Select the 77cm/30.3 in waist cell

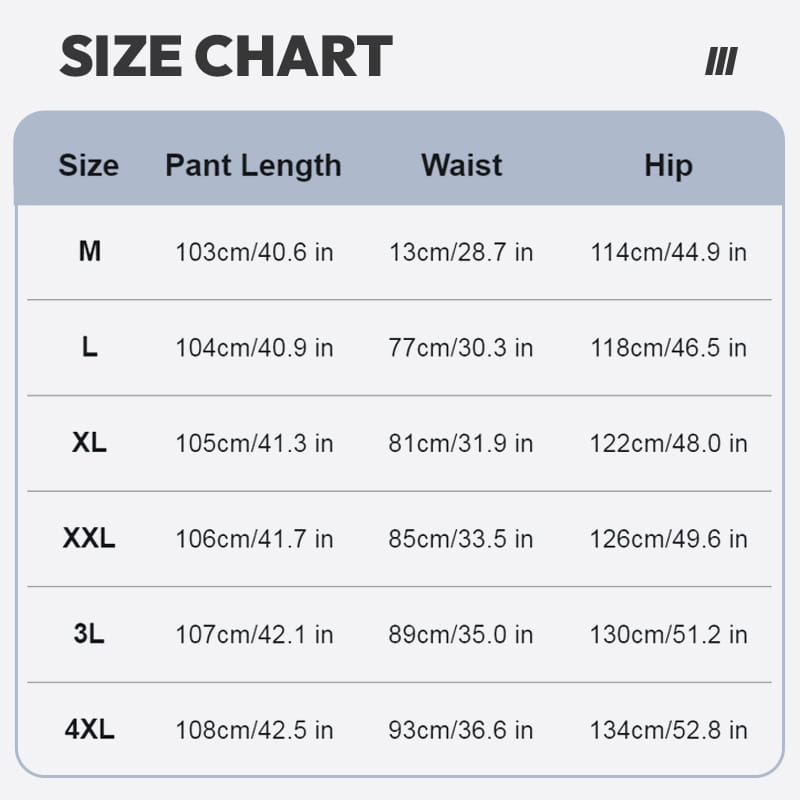tap(461, 348)
